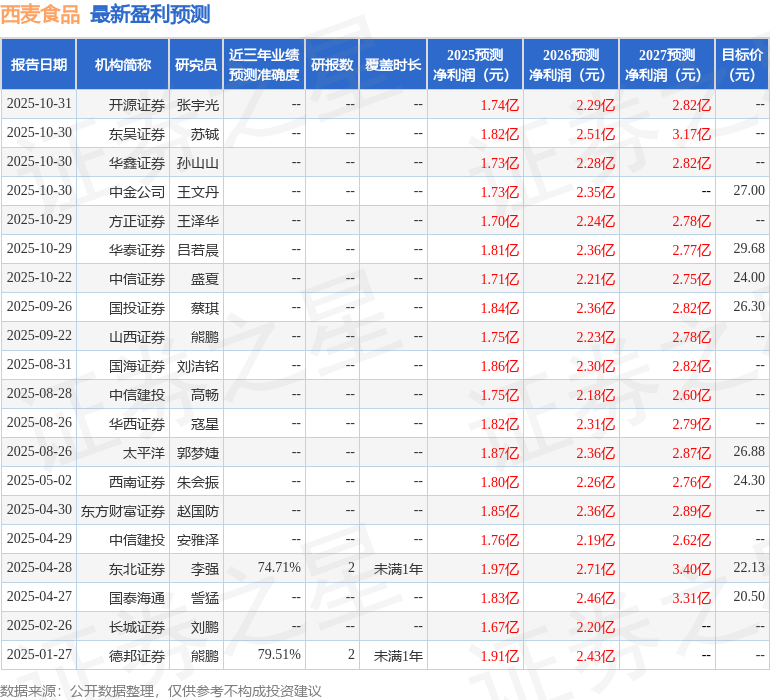
Task: Click the 2027预测净利润 column header
Action: (x=667, y=65)
